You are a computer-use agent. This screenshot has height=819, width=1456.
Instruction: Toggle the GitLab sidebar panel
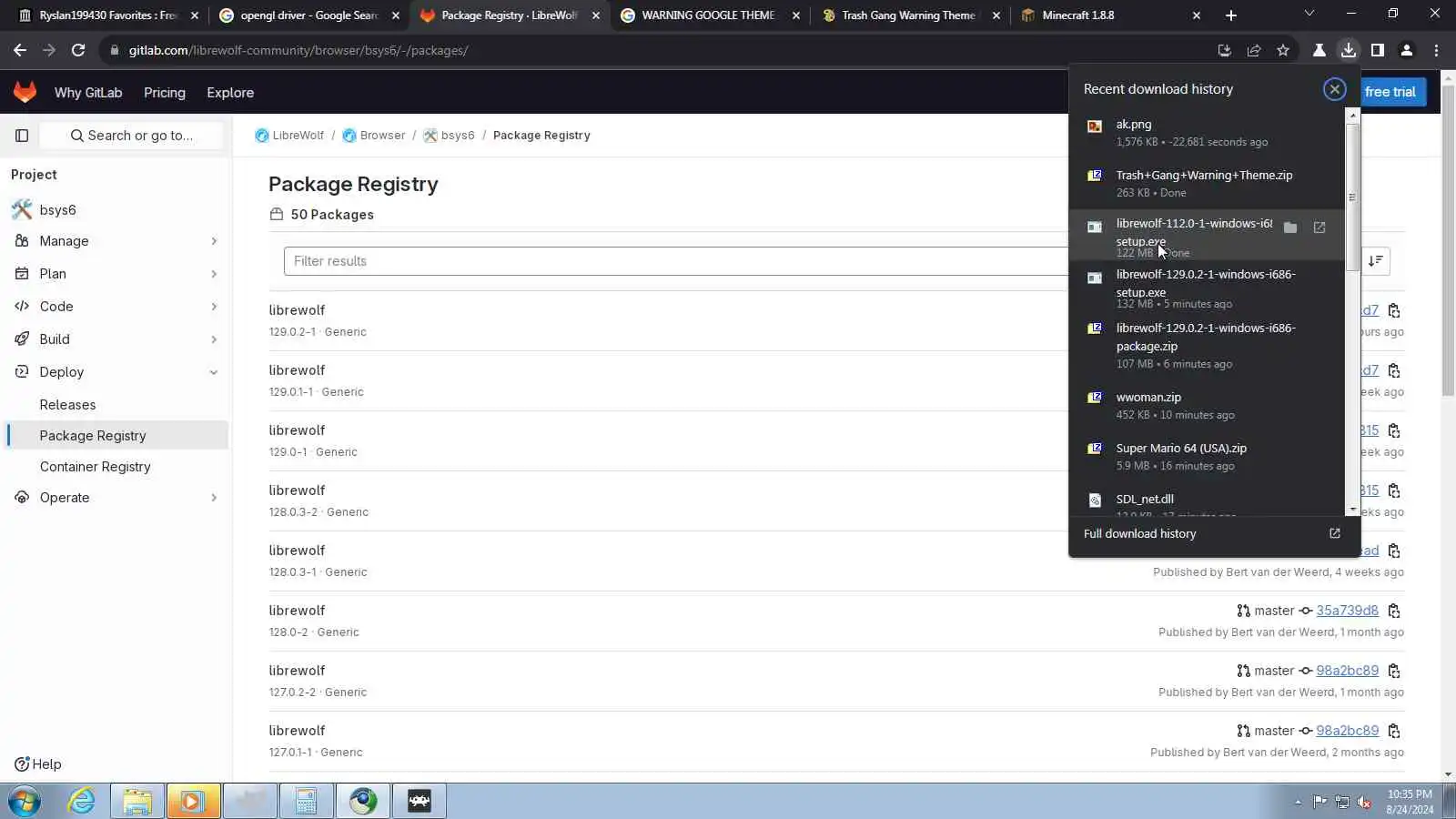[x=22, y=136]
